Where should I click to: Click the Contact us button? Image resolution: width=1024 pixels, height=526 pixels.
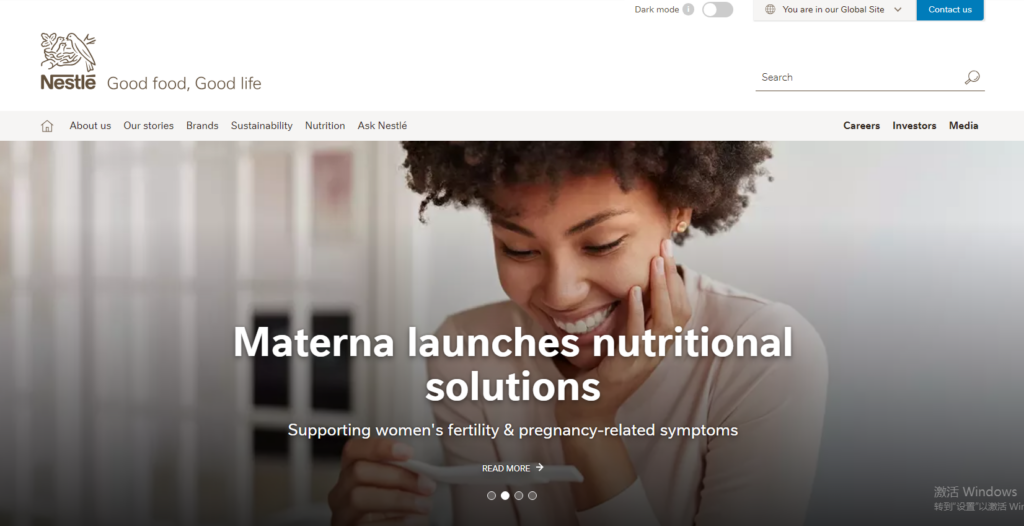click(x=950, y=10)
